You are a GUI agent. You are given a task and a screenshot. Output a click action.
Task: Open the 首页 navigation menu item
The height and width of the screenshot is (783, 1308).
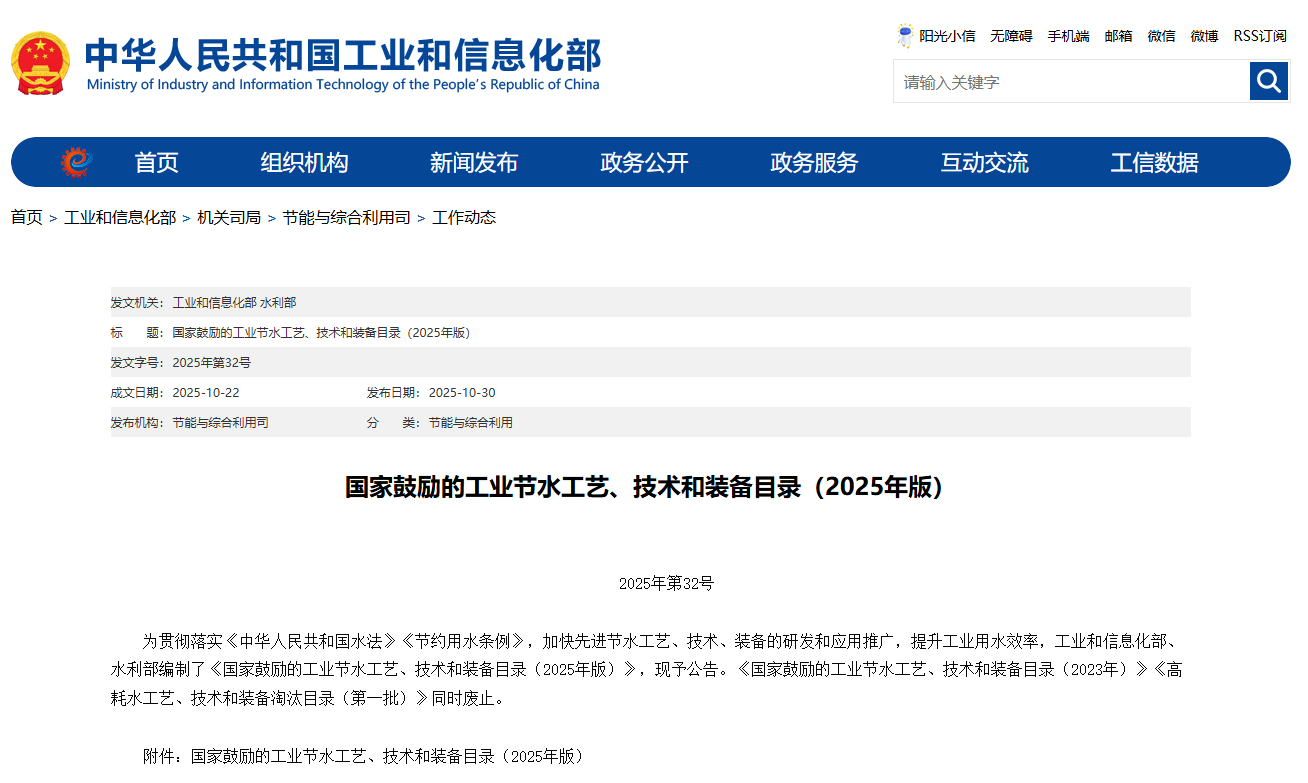click(157, 163)
